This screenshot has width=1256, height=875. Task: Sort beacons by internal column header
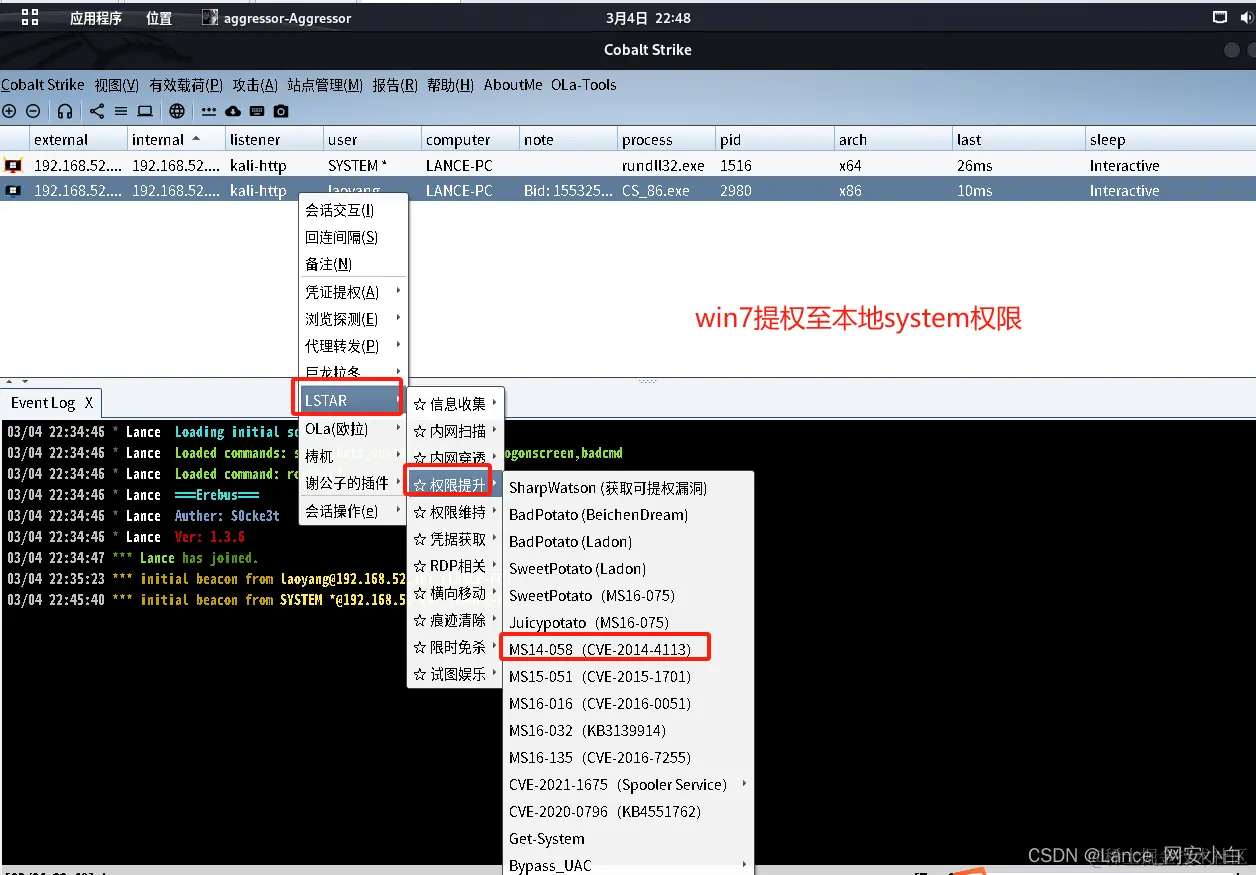(x=175, y=140)
